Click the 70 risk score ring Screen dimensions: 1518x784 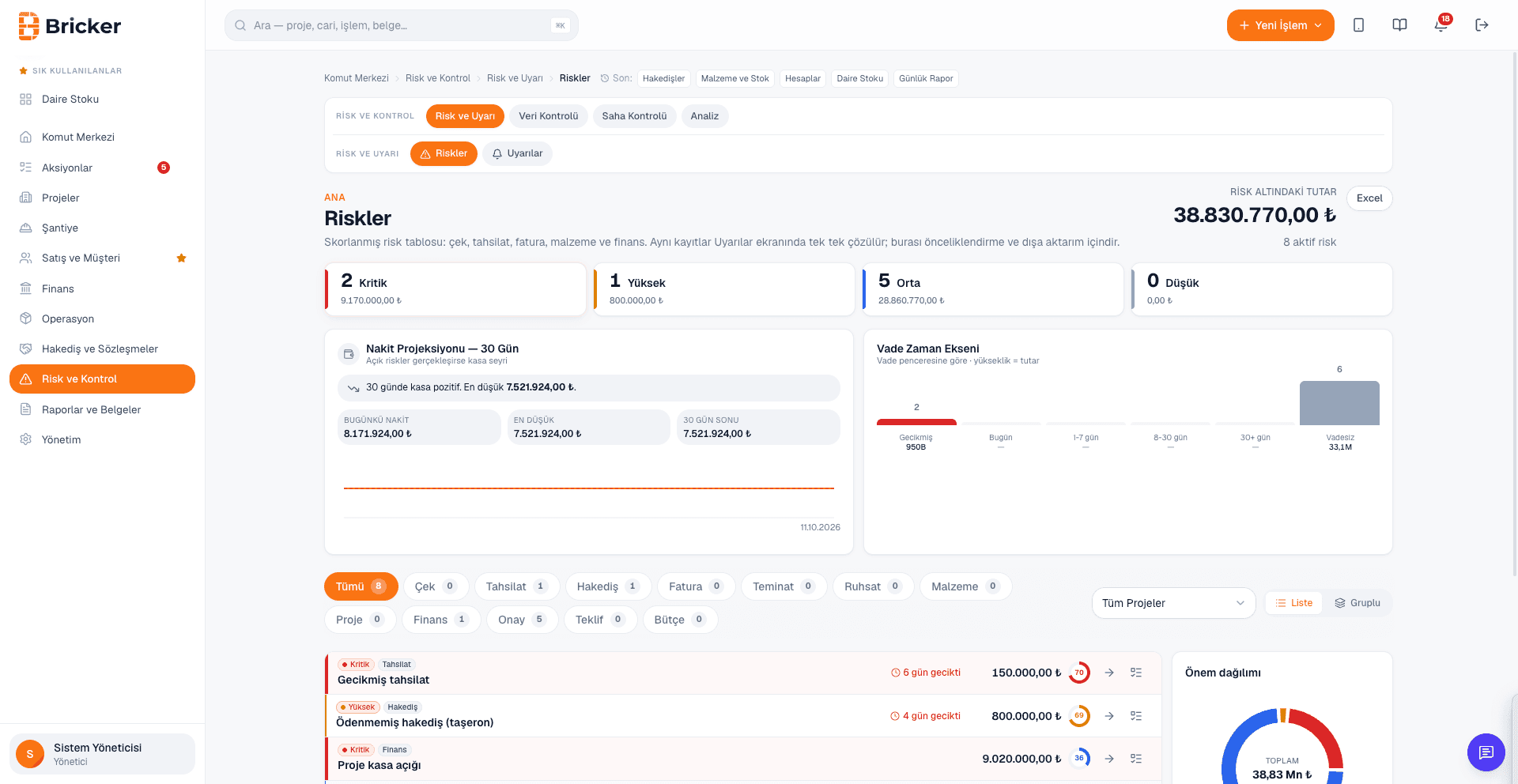(x=1079, y=673)
